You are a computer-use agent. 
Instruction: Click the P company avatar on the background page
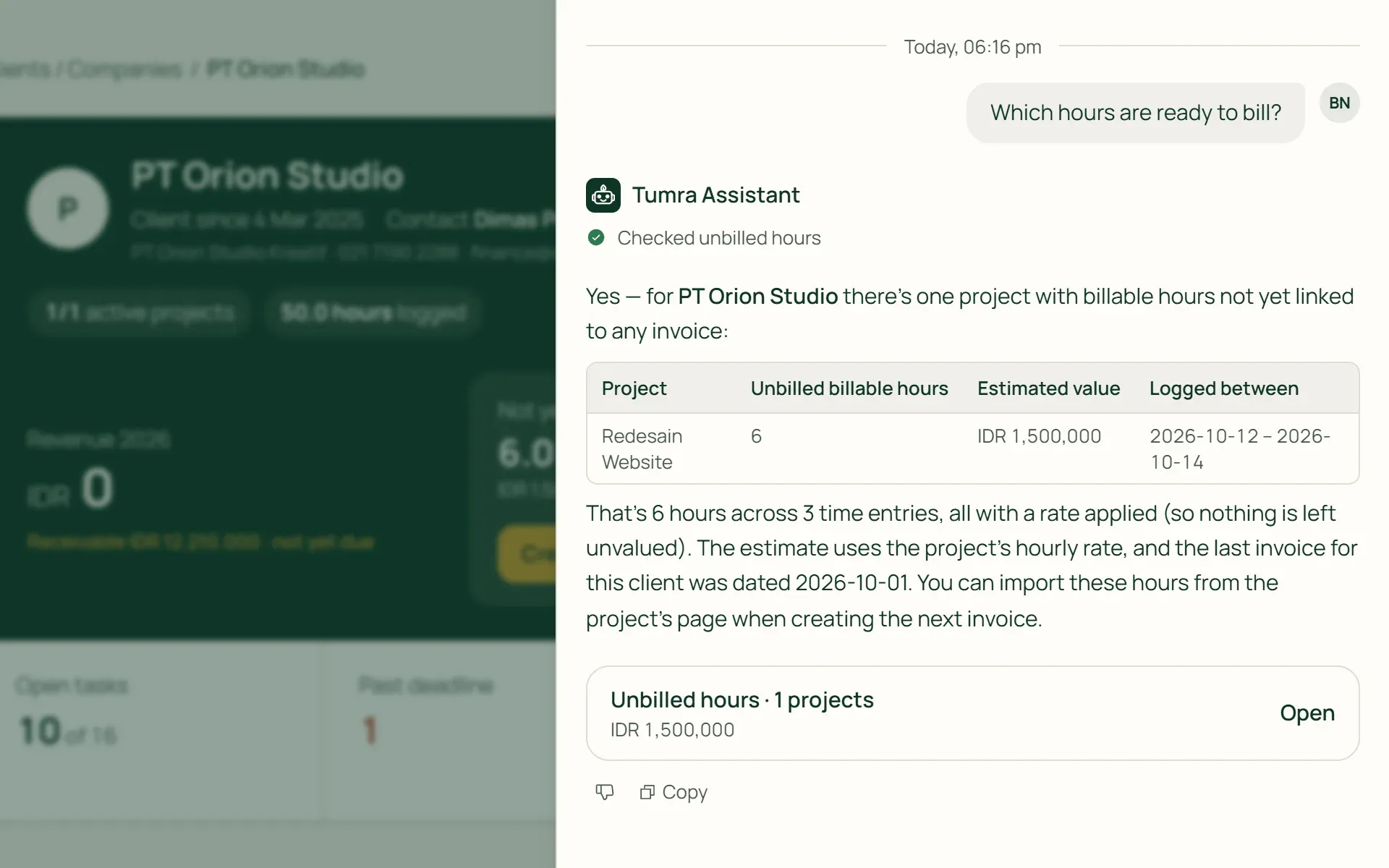point(68,208)
